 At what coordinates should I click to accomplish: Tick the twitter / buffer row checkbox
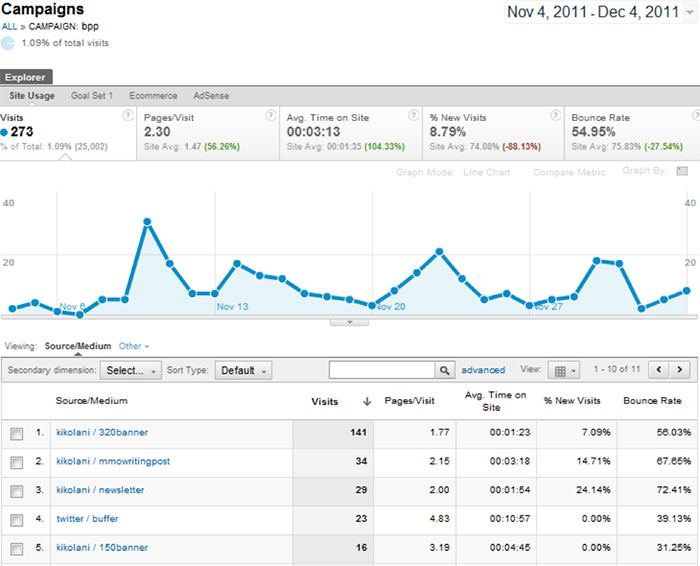16,519
